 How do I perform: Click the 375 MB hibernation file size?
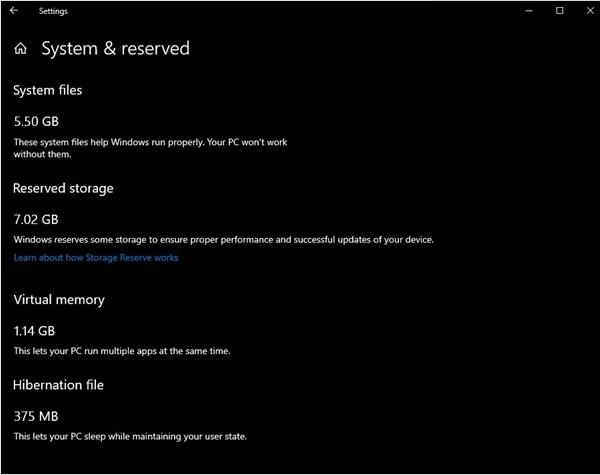tap(36, 416)
